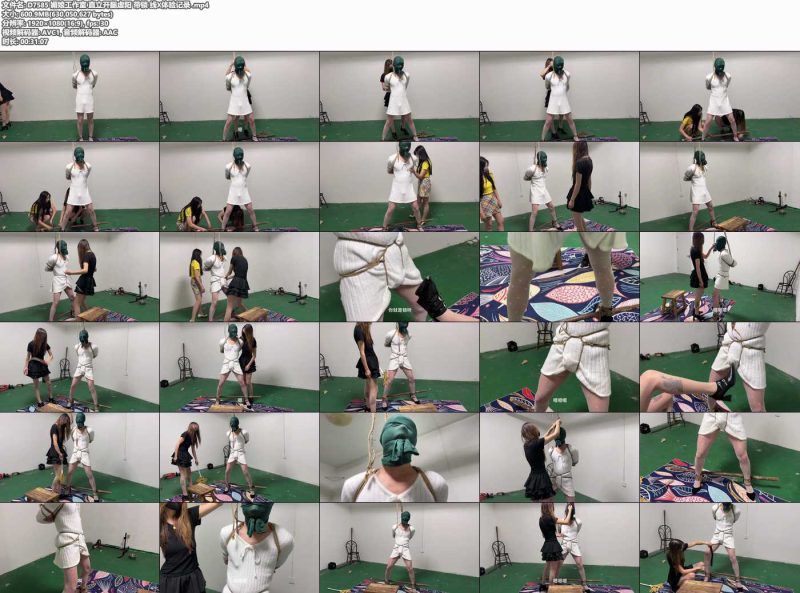The width and height of the screenshot is (800, 593).
Task: Select second-row thumbnail with yellow top person standing close
Action: [399, 187]
